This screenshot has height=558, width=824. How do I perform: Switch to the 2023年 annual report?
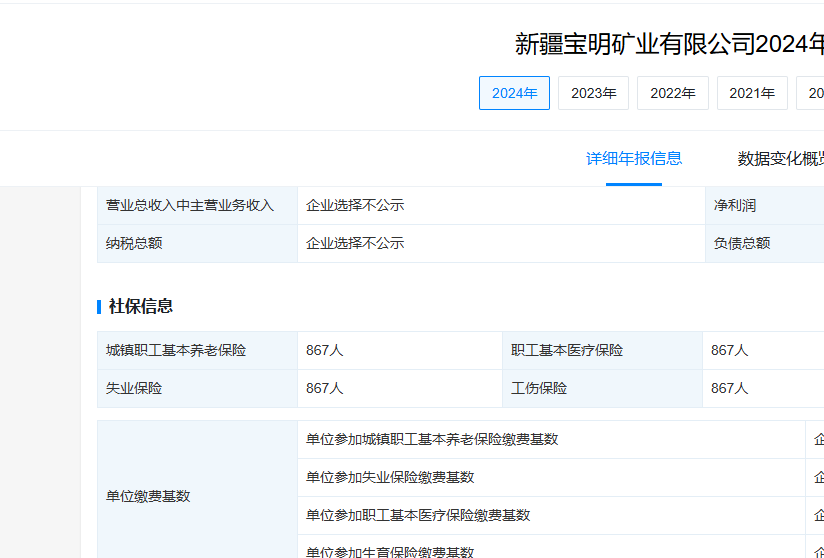(593, 93)
